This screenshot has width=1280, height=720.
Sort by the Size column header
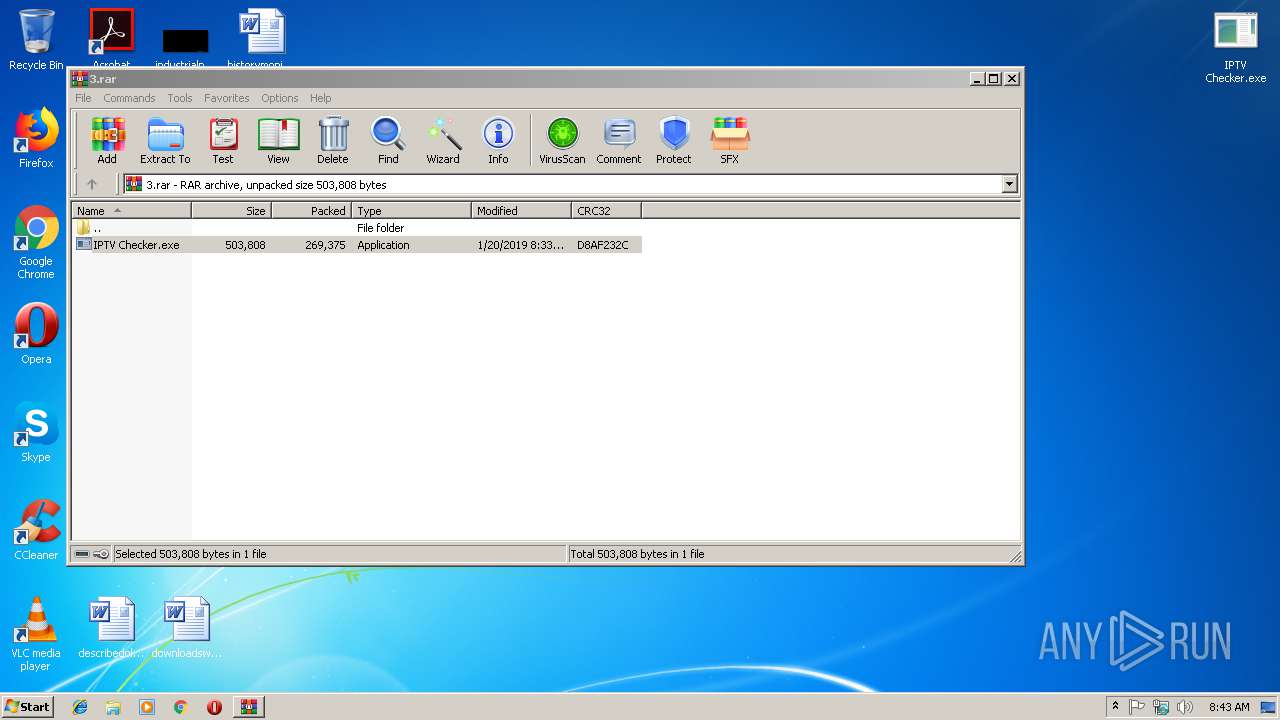[x=231, y=211]
